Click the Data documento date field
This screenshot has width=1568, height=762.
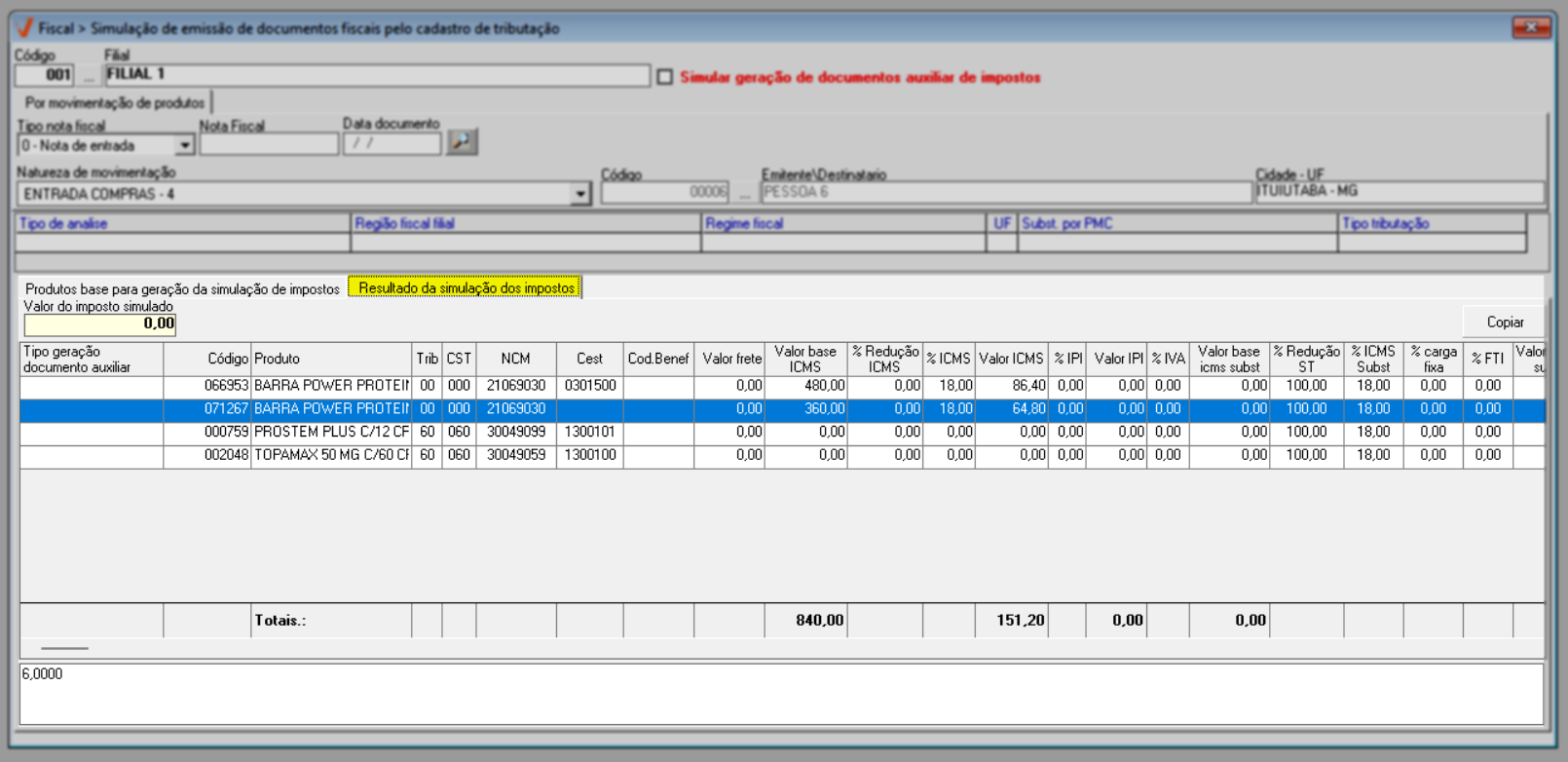(392, 144)
